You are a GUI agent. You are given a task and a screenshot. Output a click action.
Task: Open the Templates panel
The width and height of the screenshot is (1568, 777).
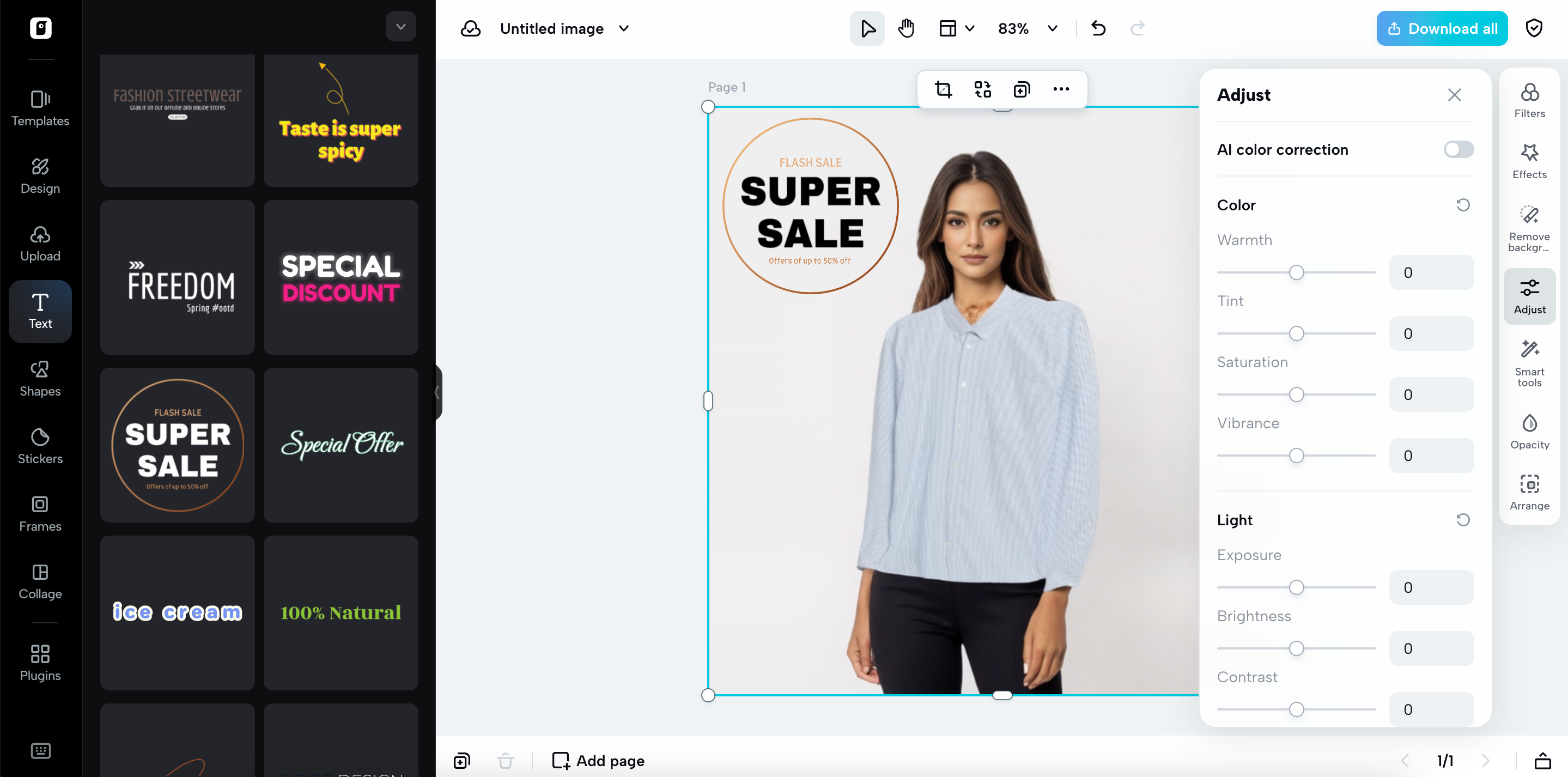point(40,108)
